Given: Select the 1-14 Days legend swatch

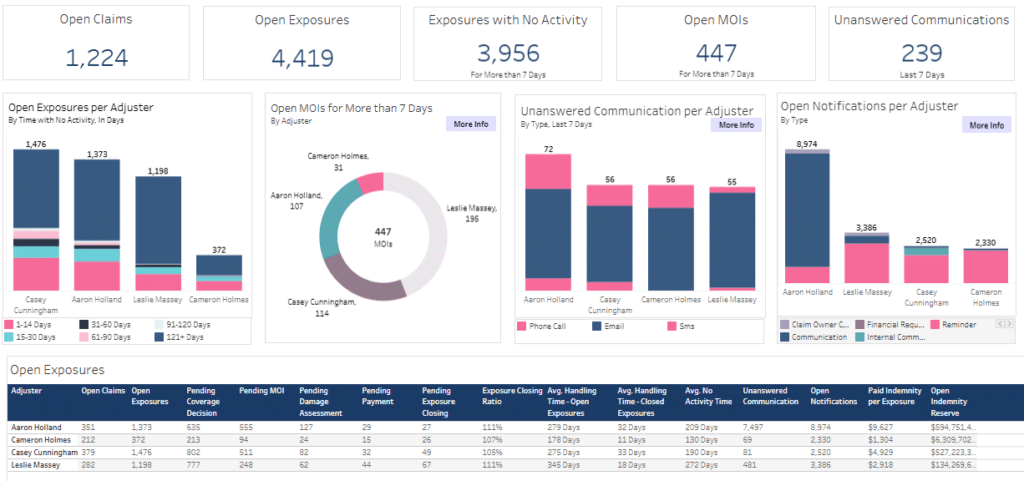Looking at the screenshot, I should click(x=9, y=324).
